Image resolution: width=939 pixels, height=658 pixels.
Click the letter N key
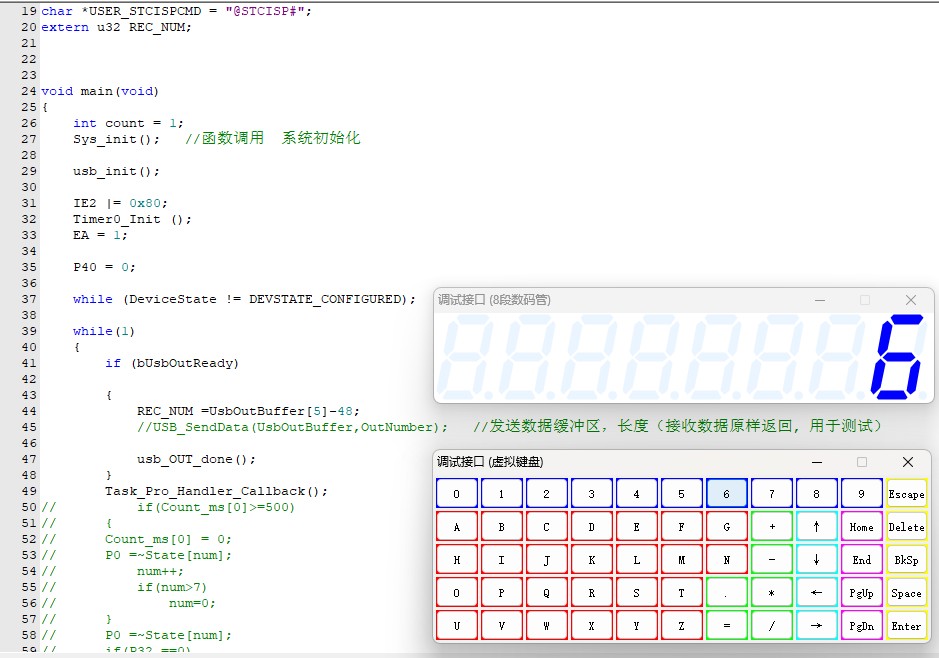[726, 560]
